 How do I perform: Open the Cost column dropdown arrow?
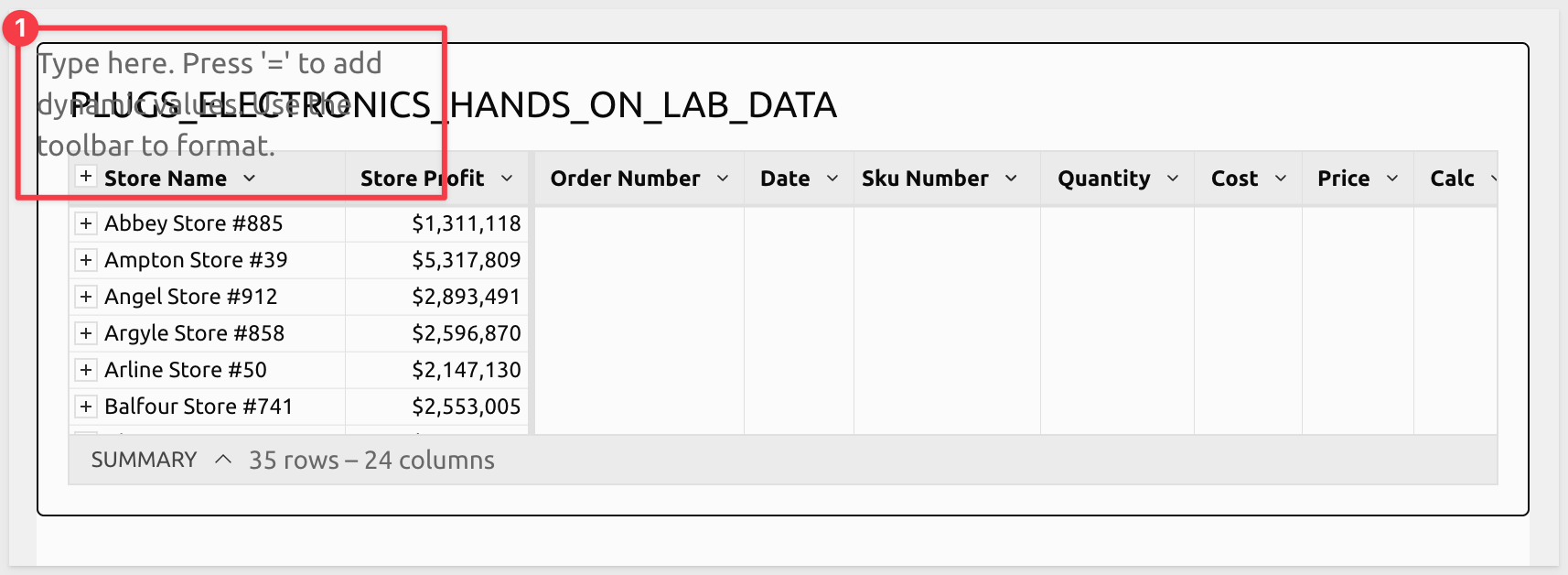(1281, 179)
